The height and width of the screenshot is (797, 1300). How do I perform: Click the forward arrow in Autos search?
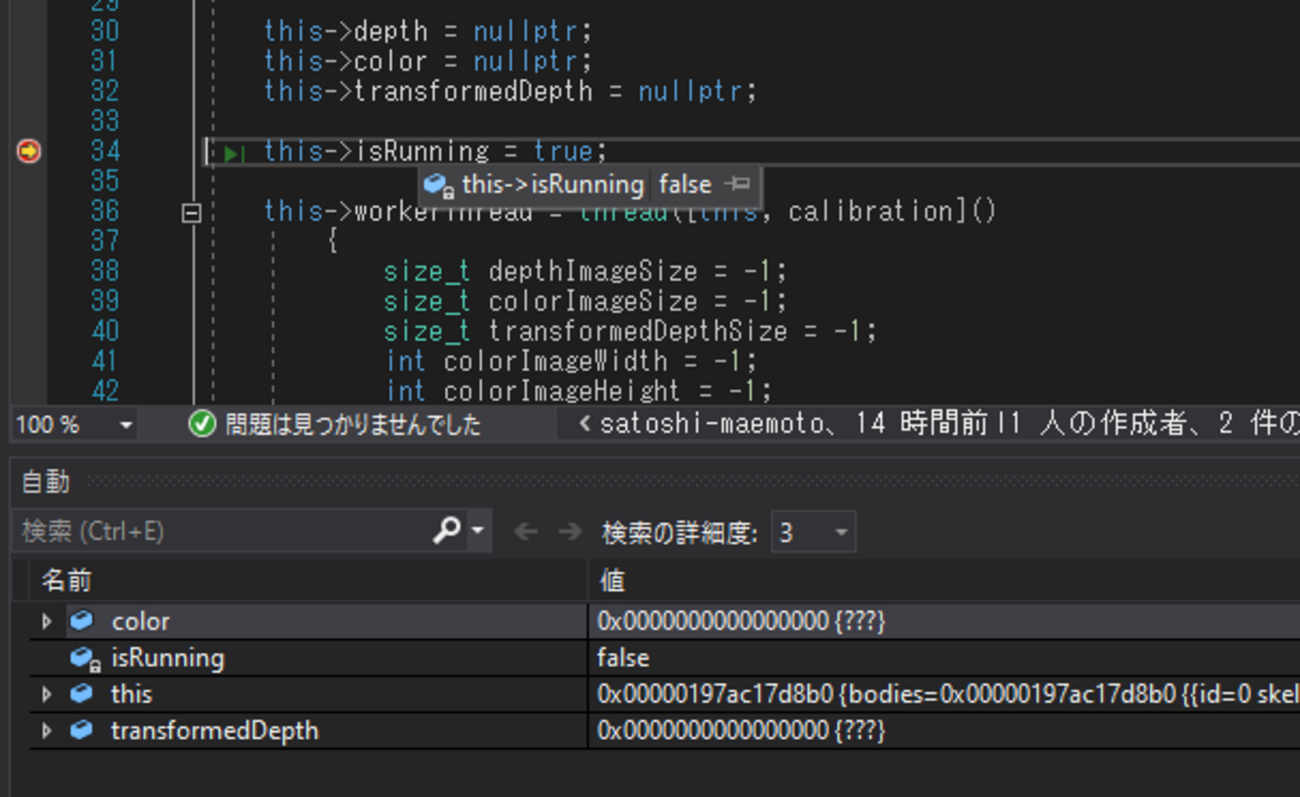[569, 532]
